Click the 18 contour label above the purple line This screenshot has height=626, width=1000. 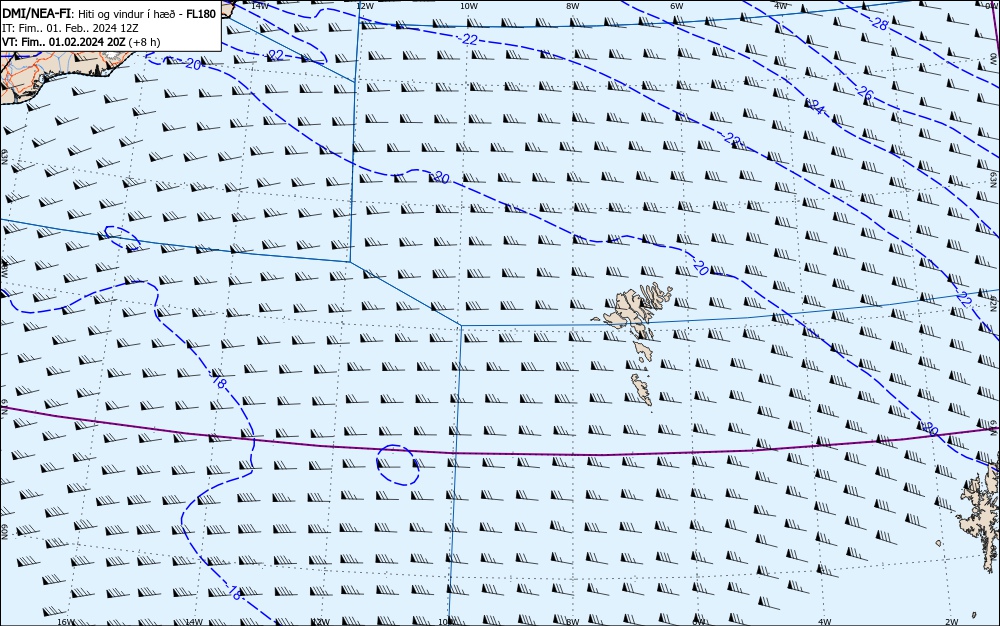pyautogui.click(x=219, y=382)
